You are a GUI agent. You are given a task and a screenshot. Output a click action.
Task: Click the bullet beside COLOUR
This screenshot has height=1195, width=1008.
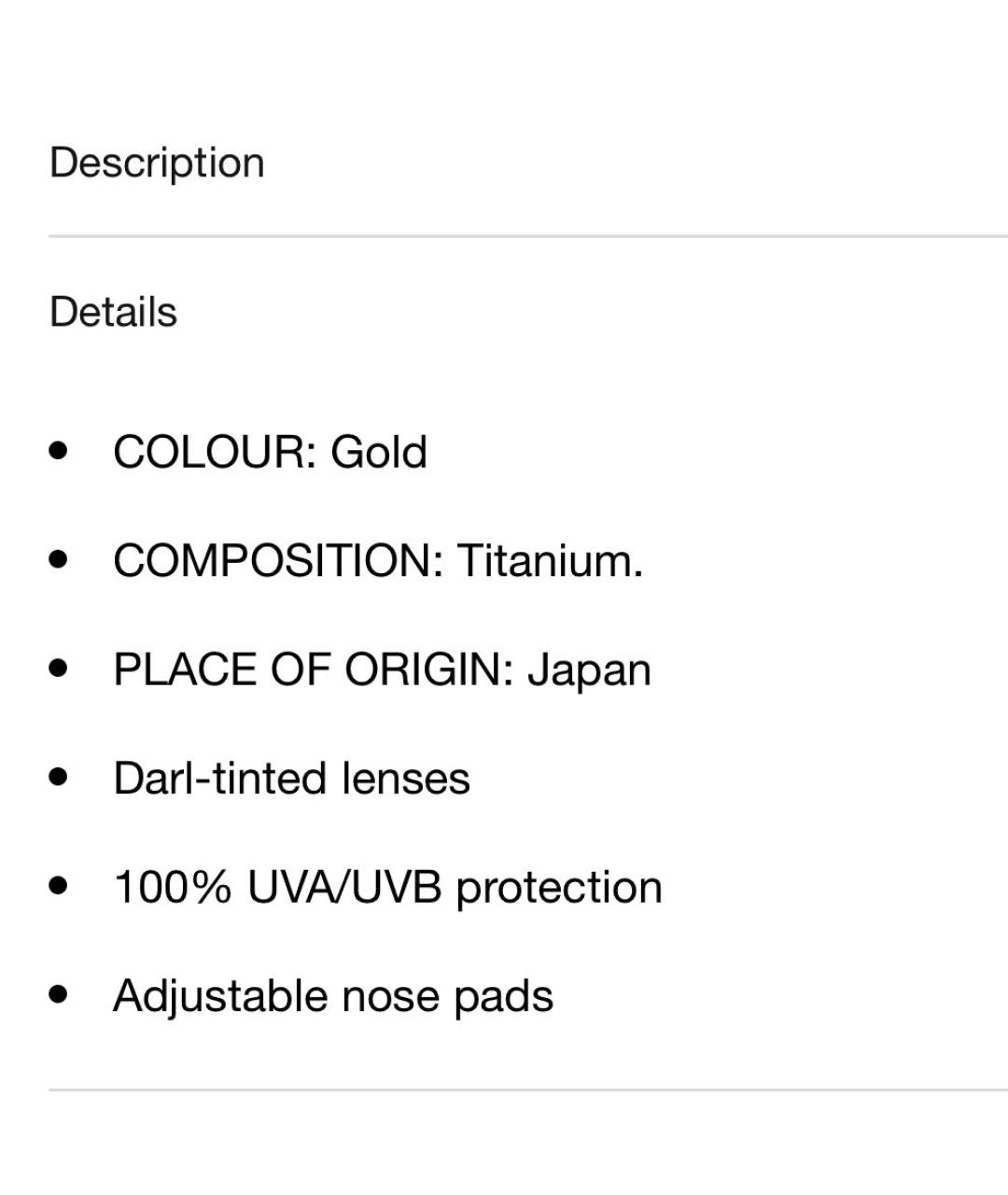pos(60,452)
